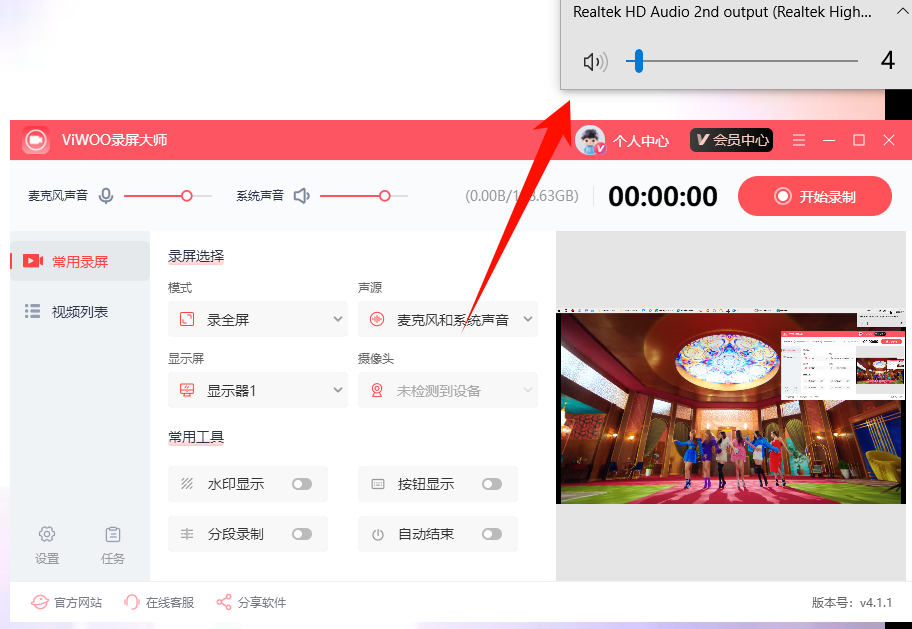
Task: Toggle the 水印显示 switch
Action: pos(302,484)
